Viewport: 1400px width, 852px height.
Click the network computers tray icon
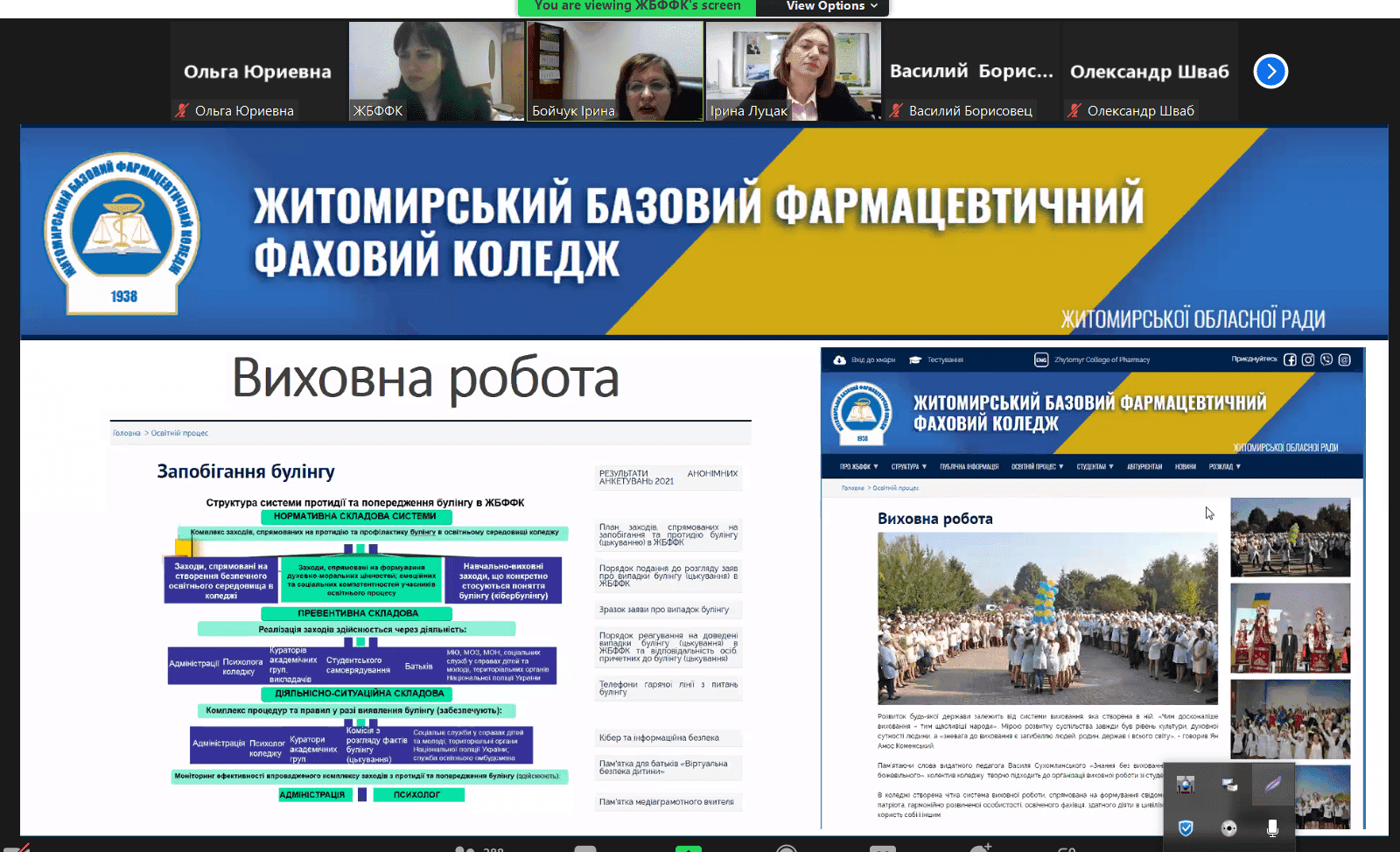[x=1229, y=785]
